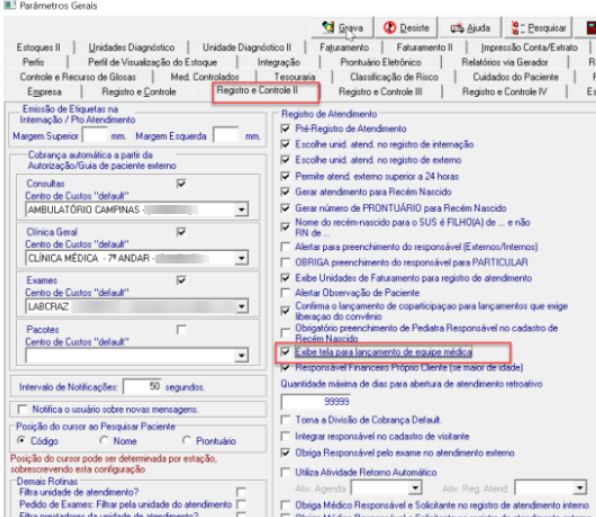Screen dimensions: 596x517
Task: Enable Alertar Observação de Paciente checkbox
Action: [x=285, y=293]
